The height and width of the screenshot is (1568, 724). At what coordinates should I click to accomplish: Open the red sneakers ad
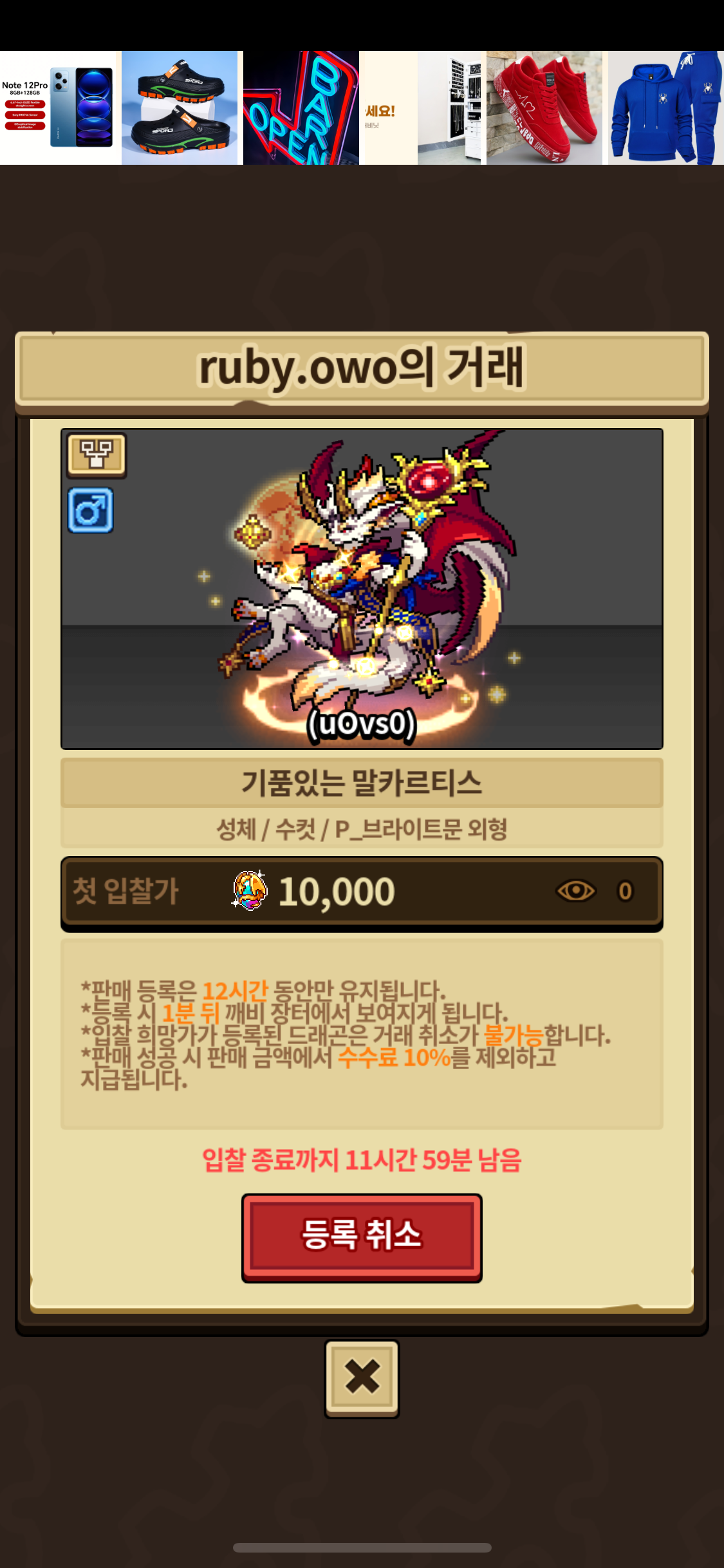(x=544, y=107)
